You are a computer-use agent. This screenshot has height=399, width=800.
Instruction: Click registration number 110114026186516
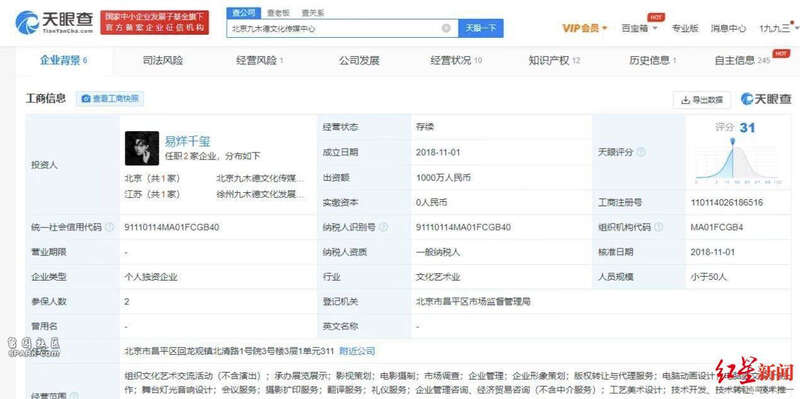click(727, 203)
